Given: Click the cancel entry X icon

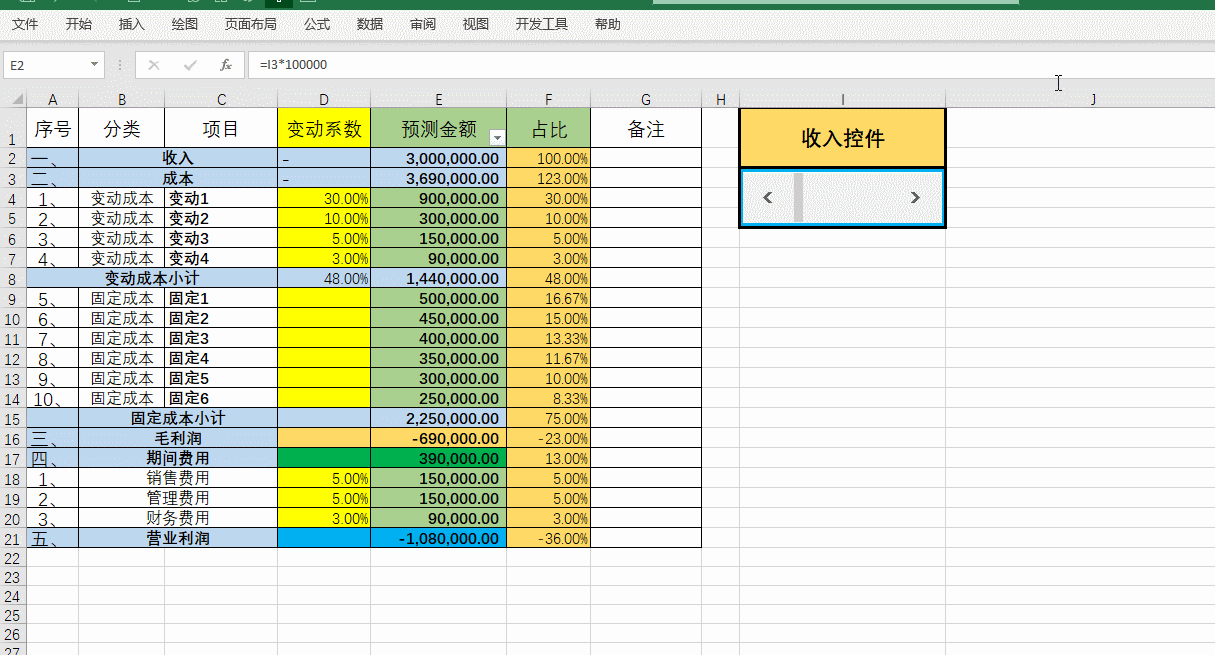Looking at the screenshot, I should (154, 65).
